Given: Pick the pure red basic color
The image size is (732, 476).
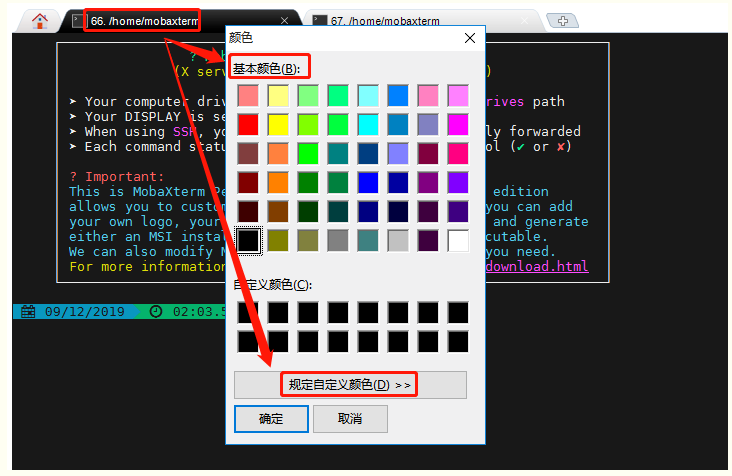Looking at the screenshot, I should pyautogui.click(x=248, y=125).
